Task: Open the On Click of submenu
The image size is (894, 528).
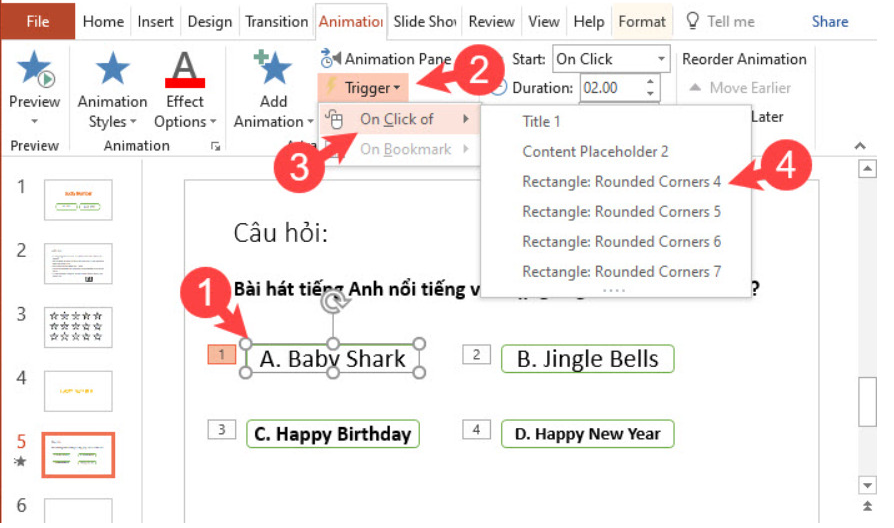Action: (x=398, y=119)
